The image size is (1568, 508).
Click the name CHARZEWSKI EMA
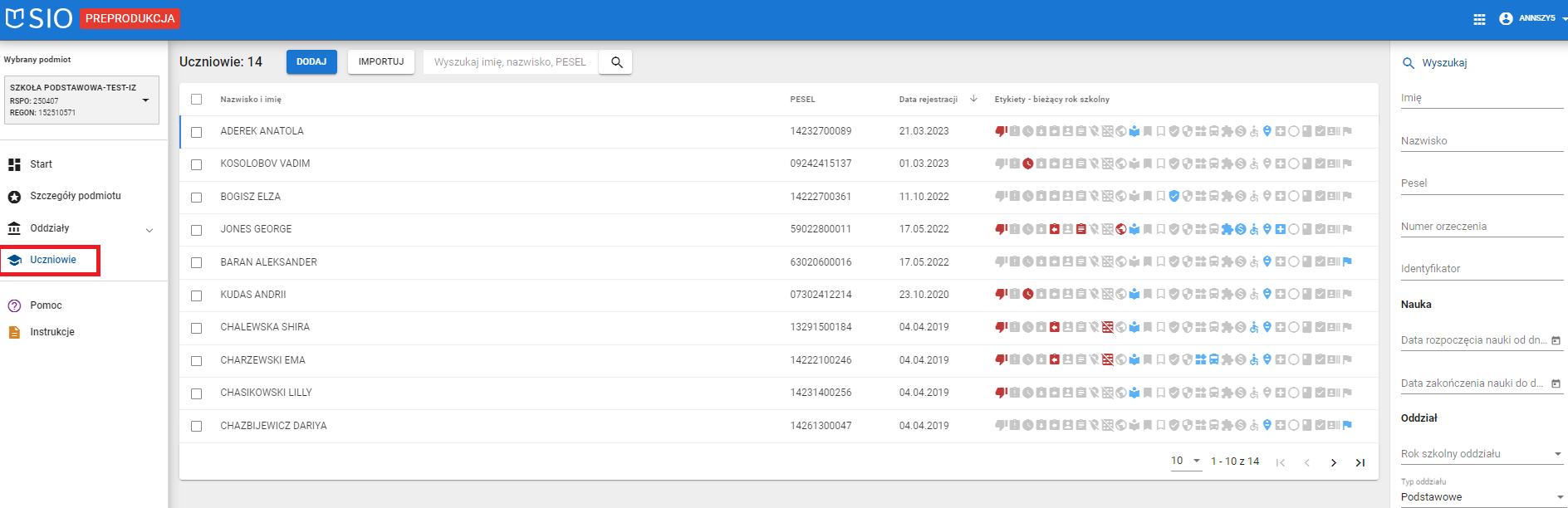(x=262, y=360)
